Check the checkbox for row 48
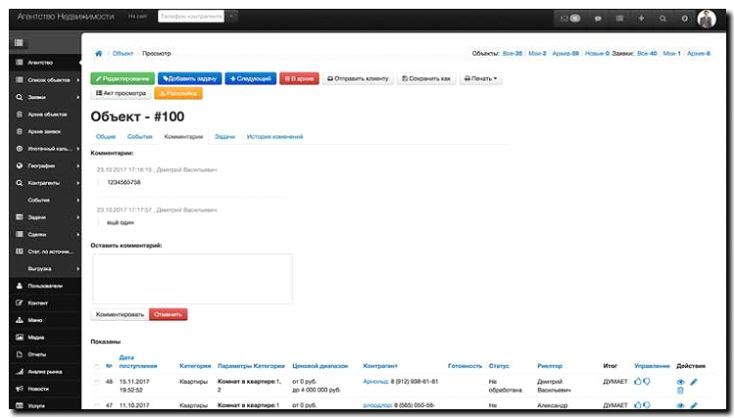Image resolution: width=735 pixels, height=418 pixels. pyautogui.click(x=97, y=381)
